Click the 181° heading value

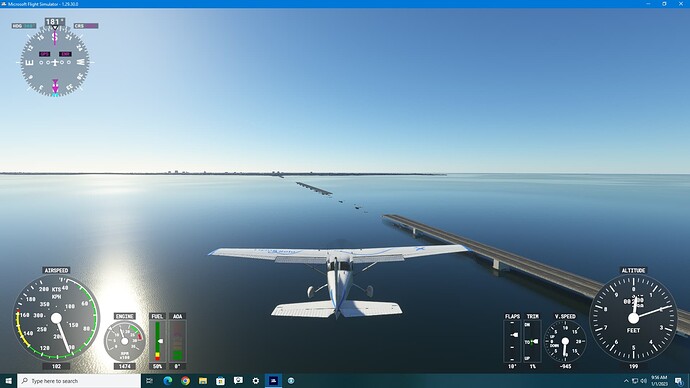click(x=55, y=22)
